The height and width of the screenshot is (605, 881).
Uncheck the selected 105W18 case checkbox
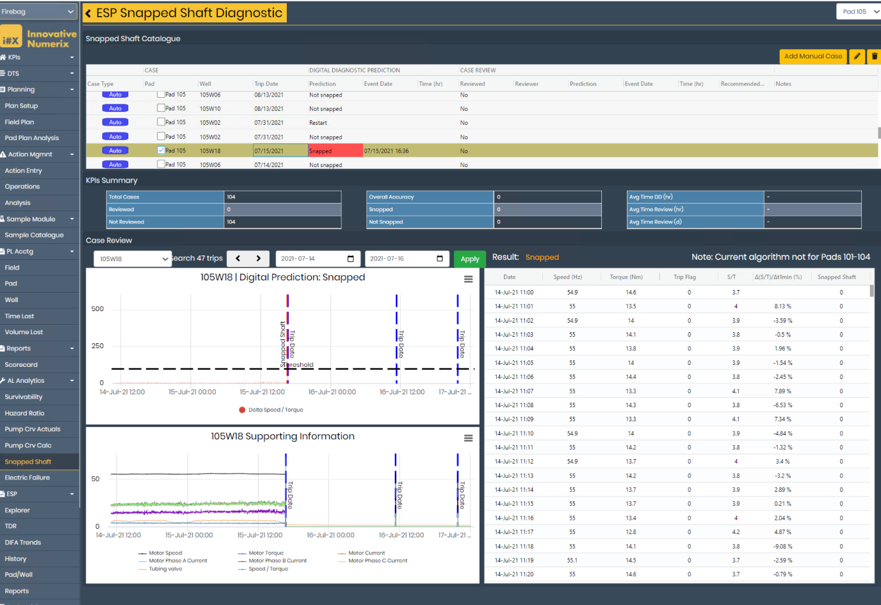pos(161,151)
